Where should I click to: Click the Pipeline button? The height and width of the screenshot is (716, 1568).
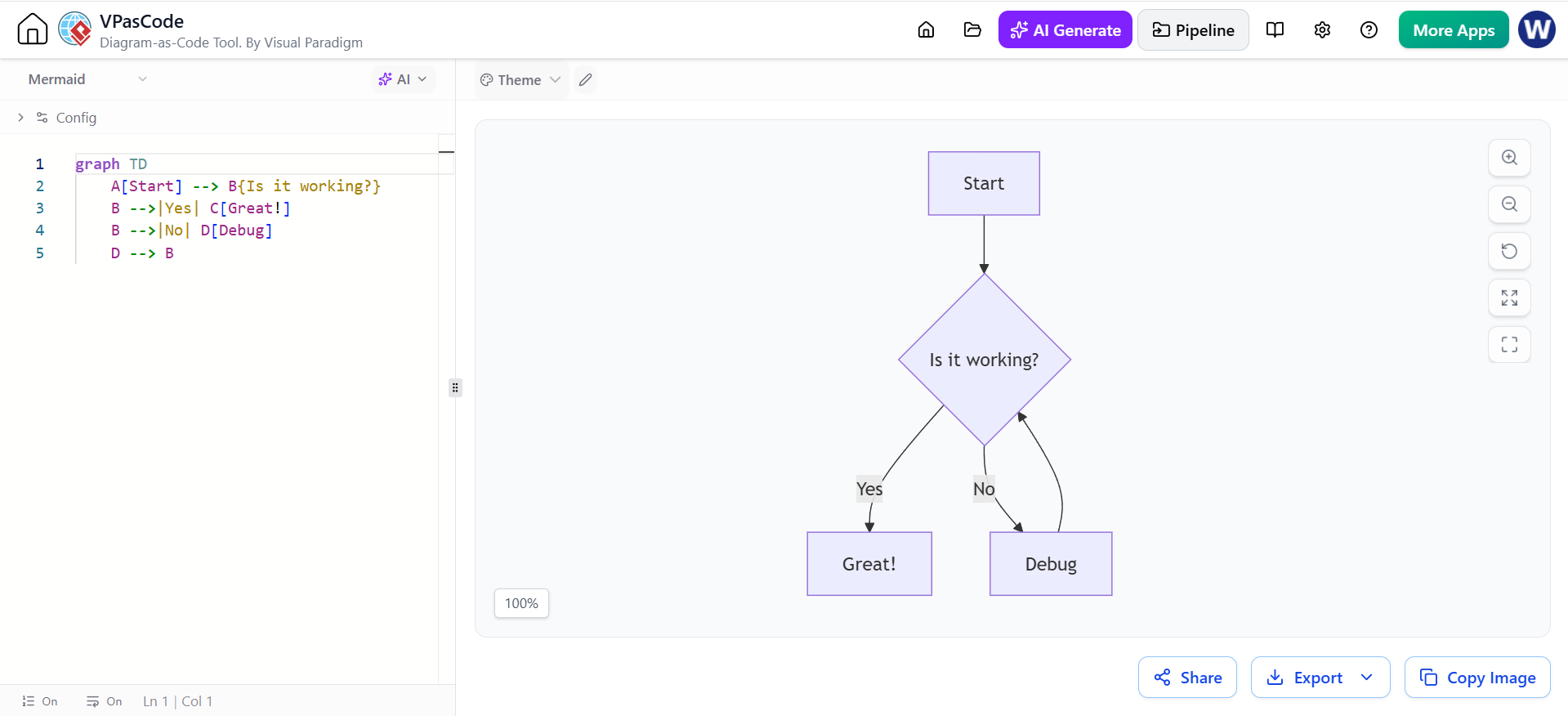[x=1193, y=30]
